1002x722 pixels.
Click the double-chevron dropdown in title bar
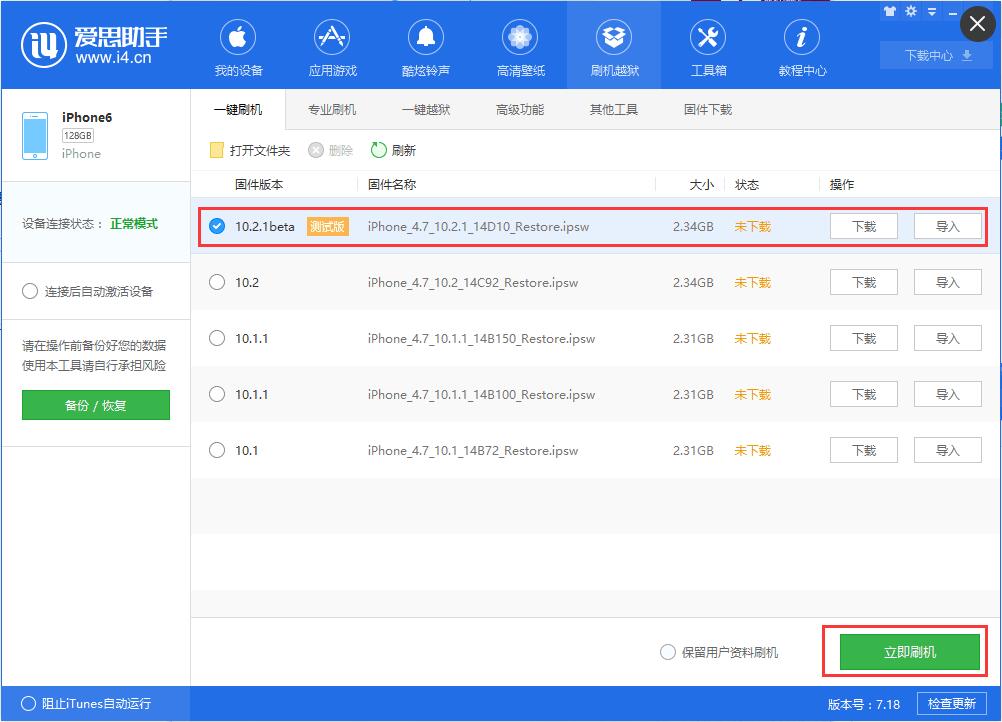[x=930, y=11]
